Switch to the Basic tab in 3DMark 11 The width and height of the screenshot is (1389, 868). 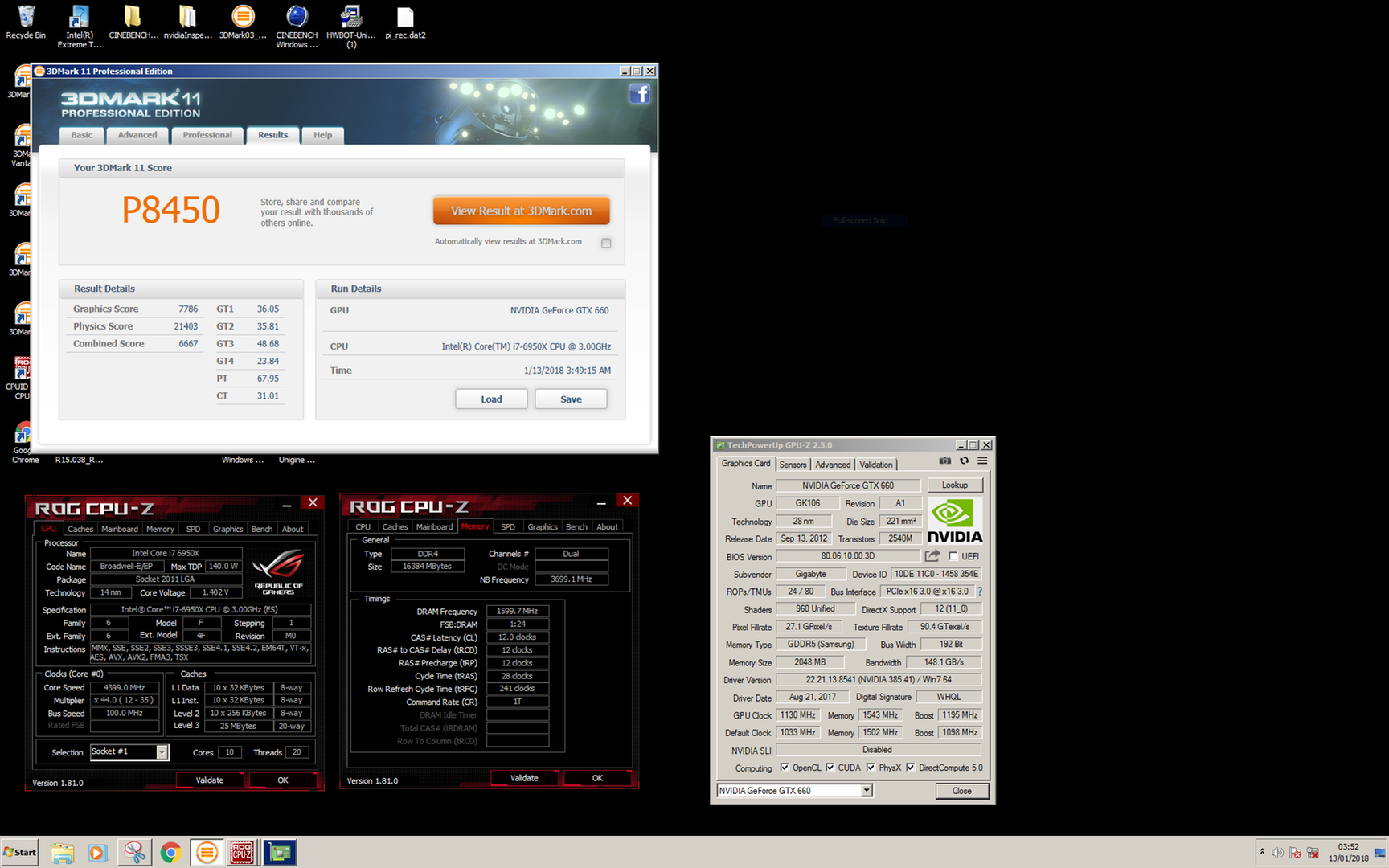(82, 135)
